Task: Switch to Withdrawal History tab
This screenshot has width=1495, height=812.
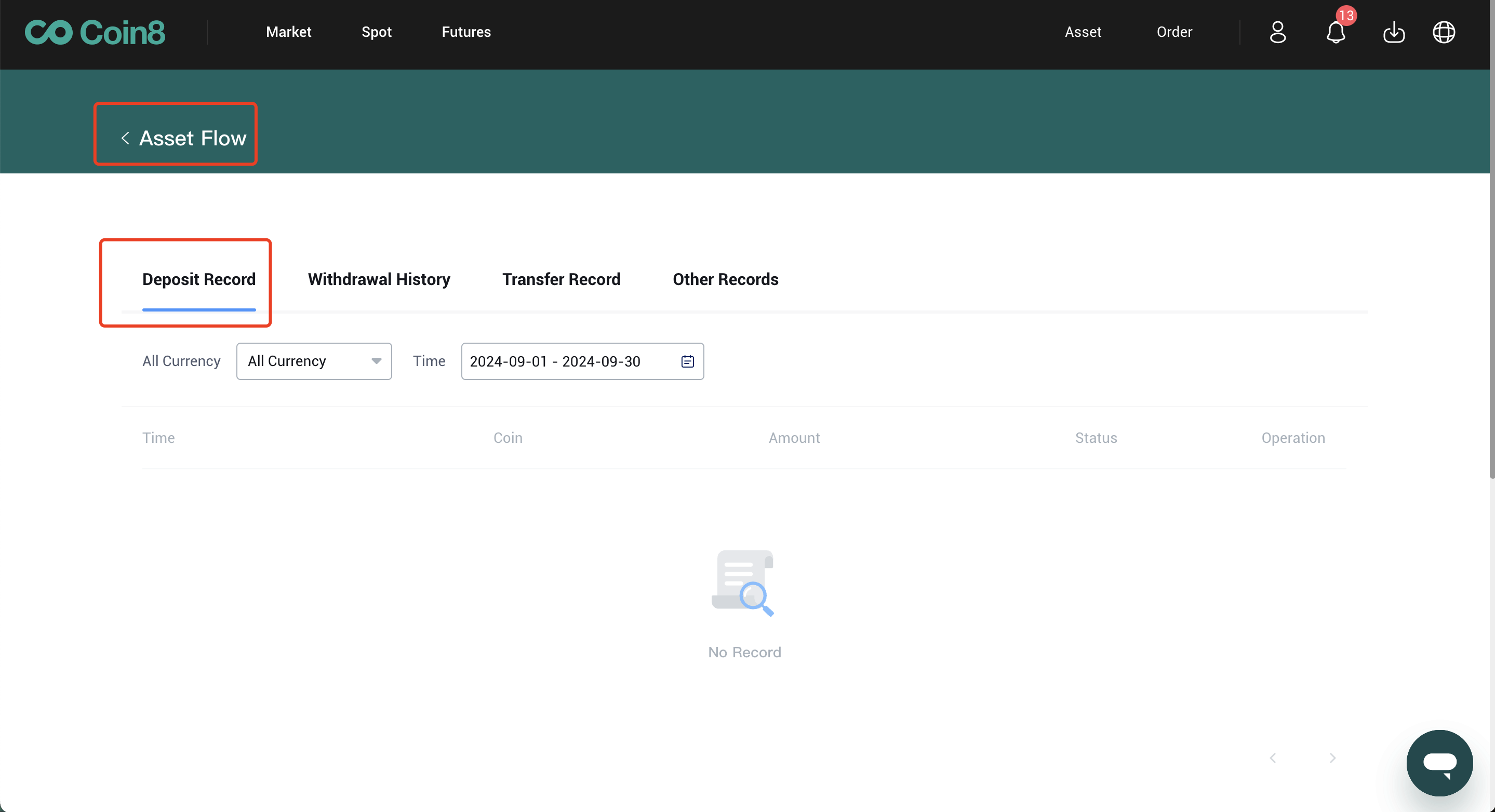Action: [x=378, y=279]
